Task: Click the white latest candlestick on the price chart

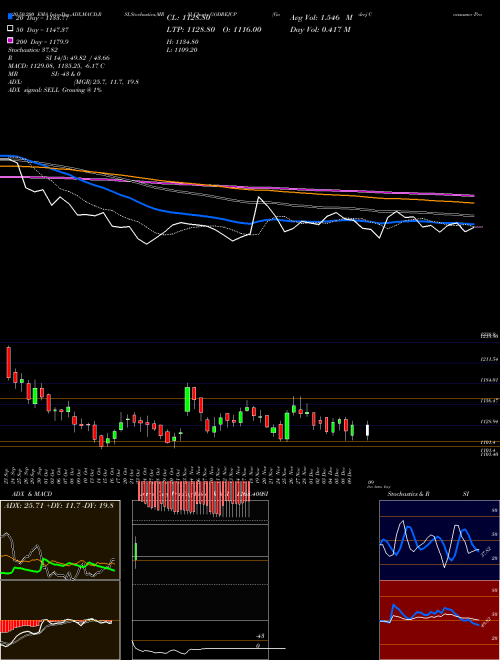Action: (367, 430)
